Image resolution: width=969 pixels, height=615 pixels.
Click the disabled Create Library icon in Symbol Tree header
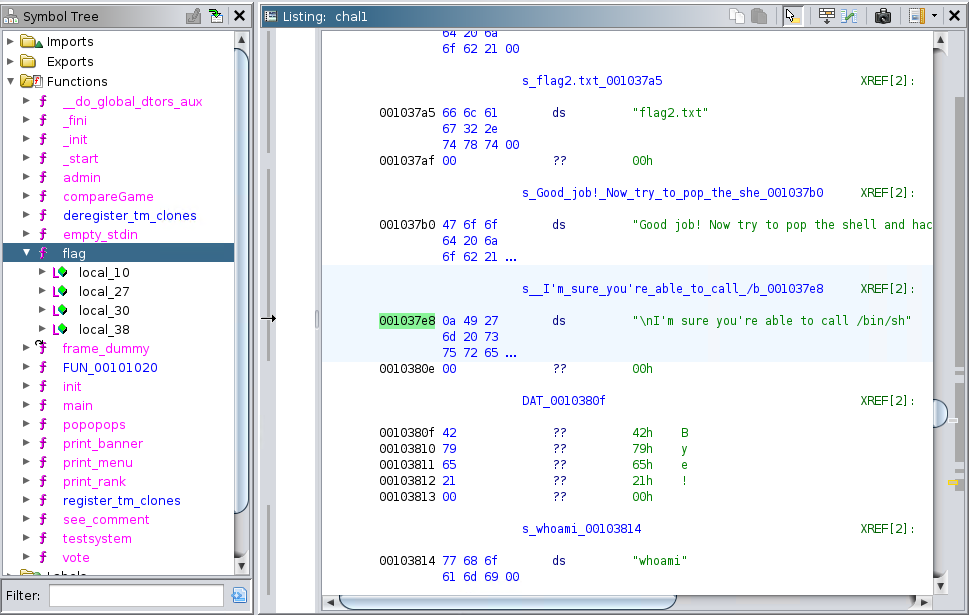coord(193,16)
